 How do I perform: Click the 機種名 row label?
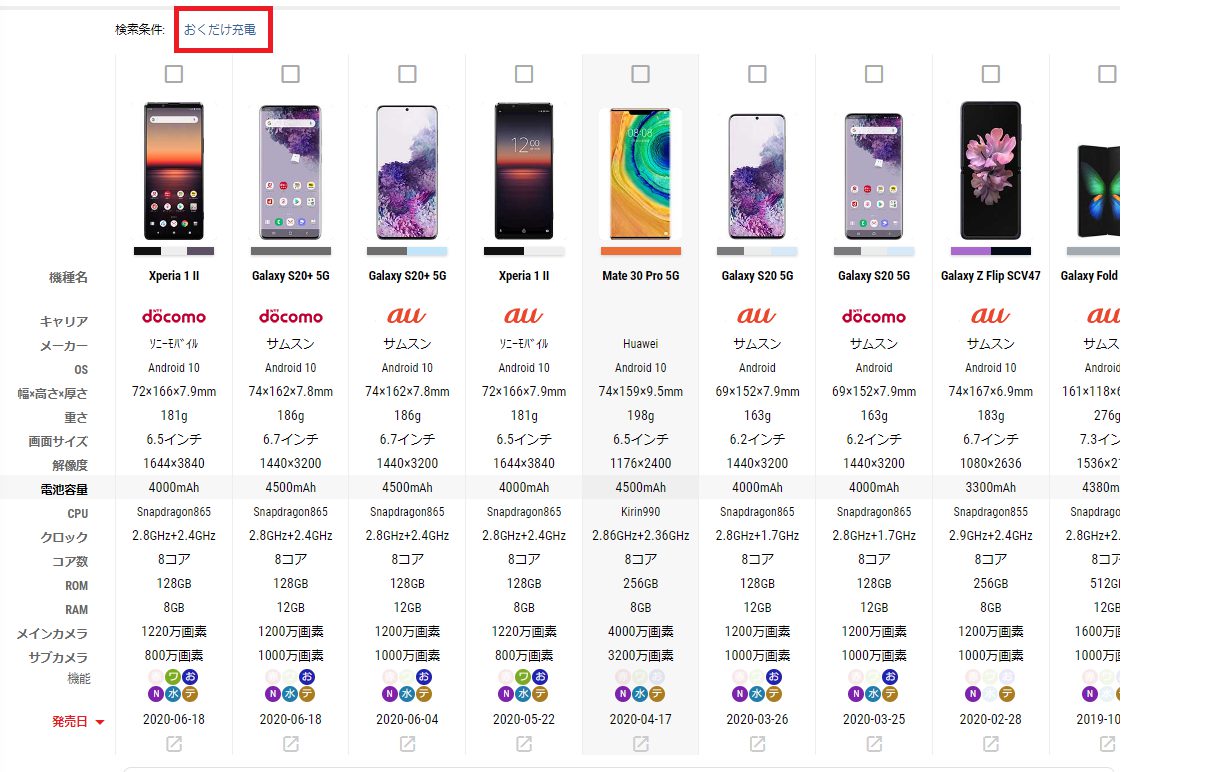coord(68,277)
